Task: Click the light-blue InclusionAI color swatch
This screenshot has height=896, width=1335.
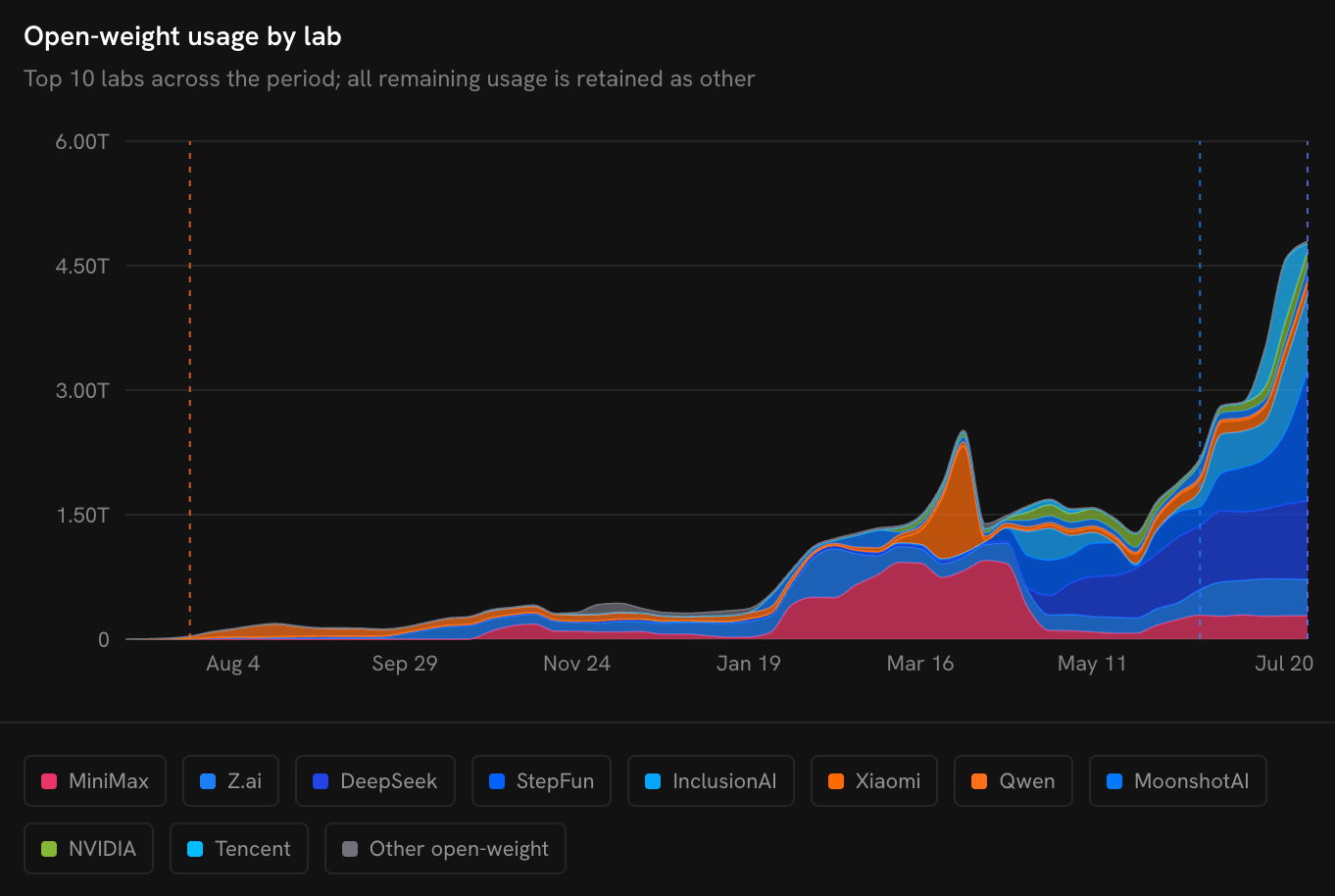Action: (653, 781)
